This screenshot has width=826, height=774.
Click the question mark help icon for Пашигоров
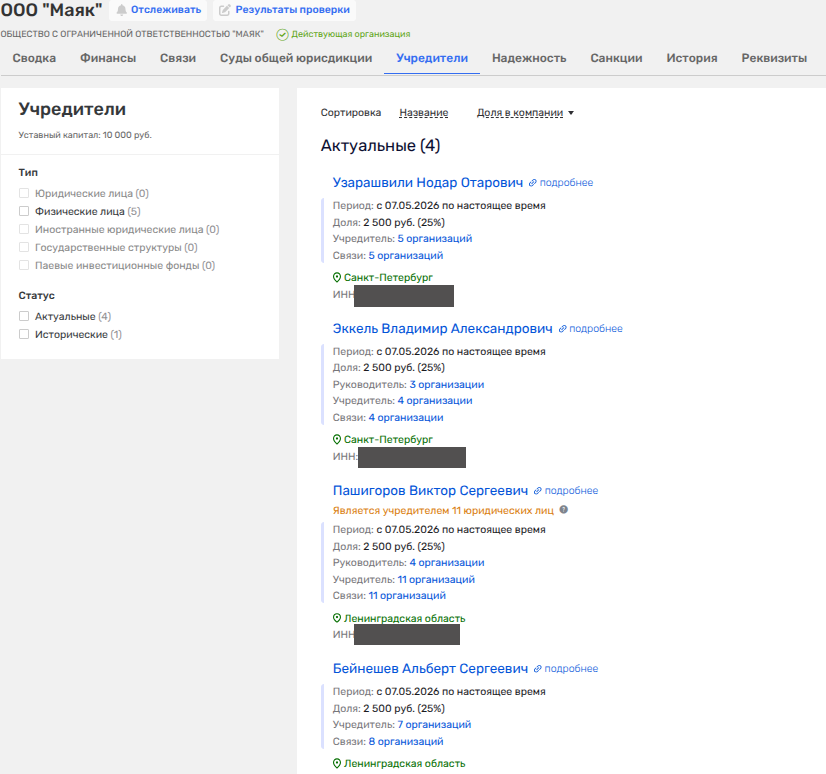[x=564, y=510]
